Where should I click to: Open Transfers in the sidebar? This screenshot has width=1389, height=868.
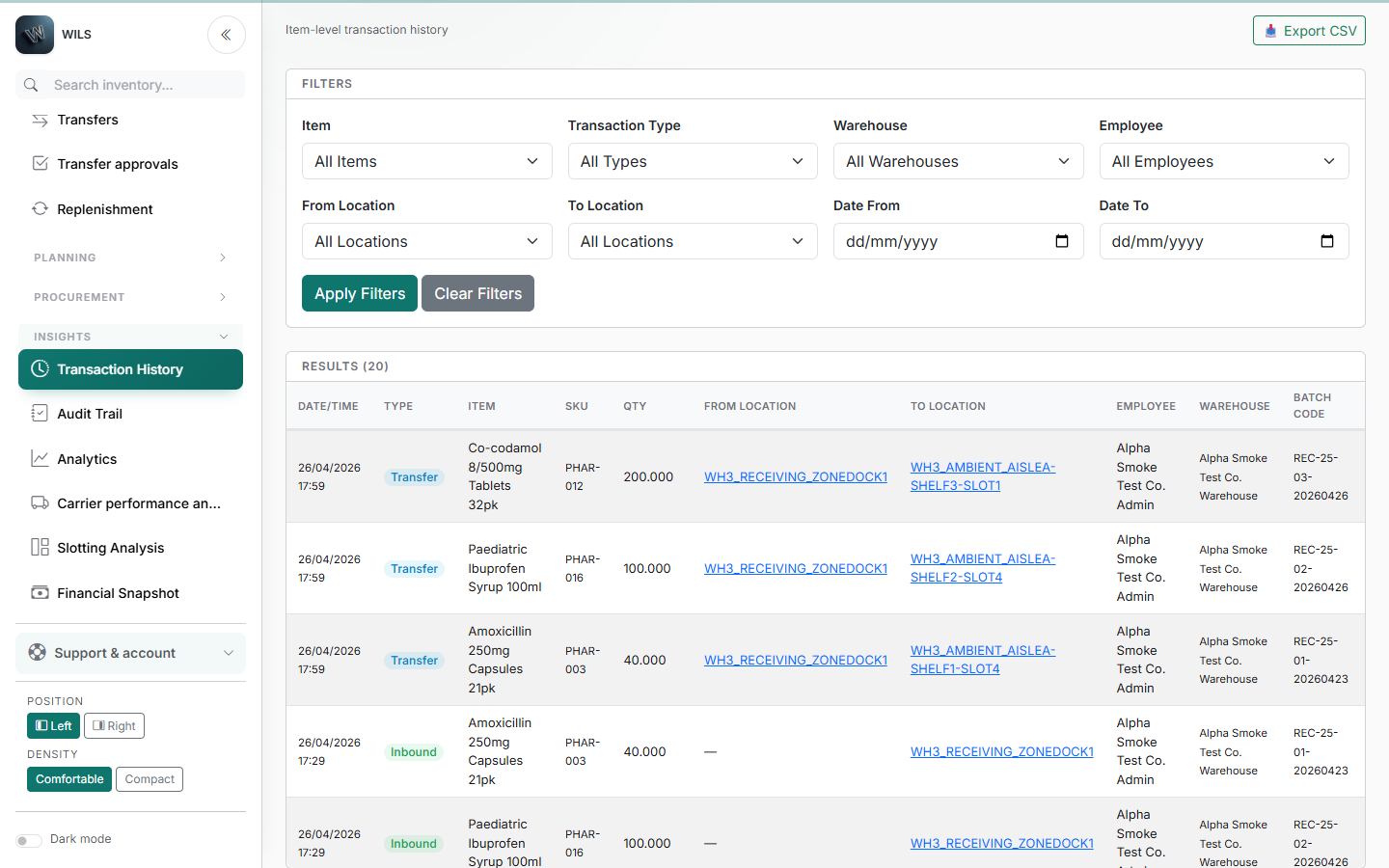(130, 120)
